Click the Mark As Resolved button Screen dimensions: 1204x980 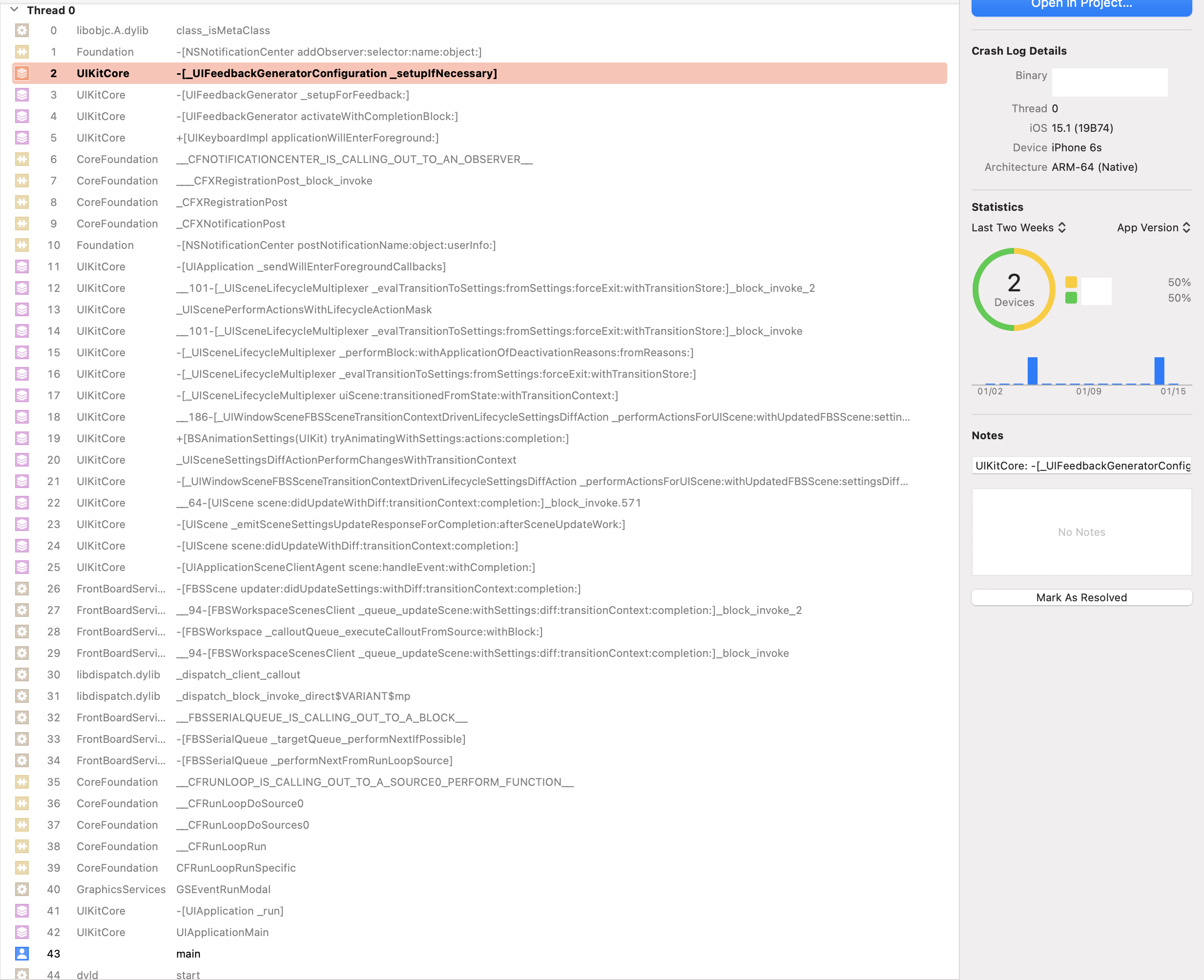tap(1081, 597)
